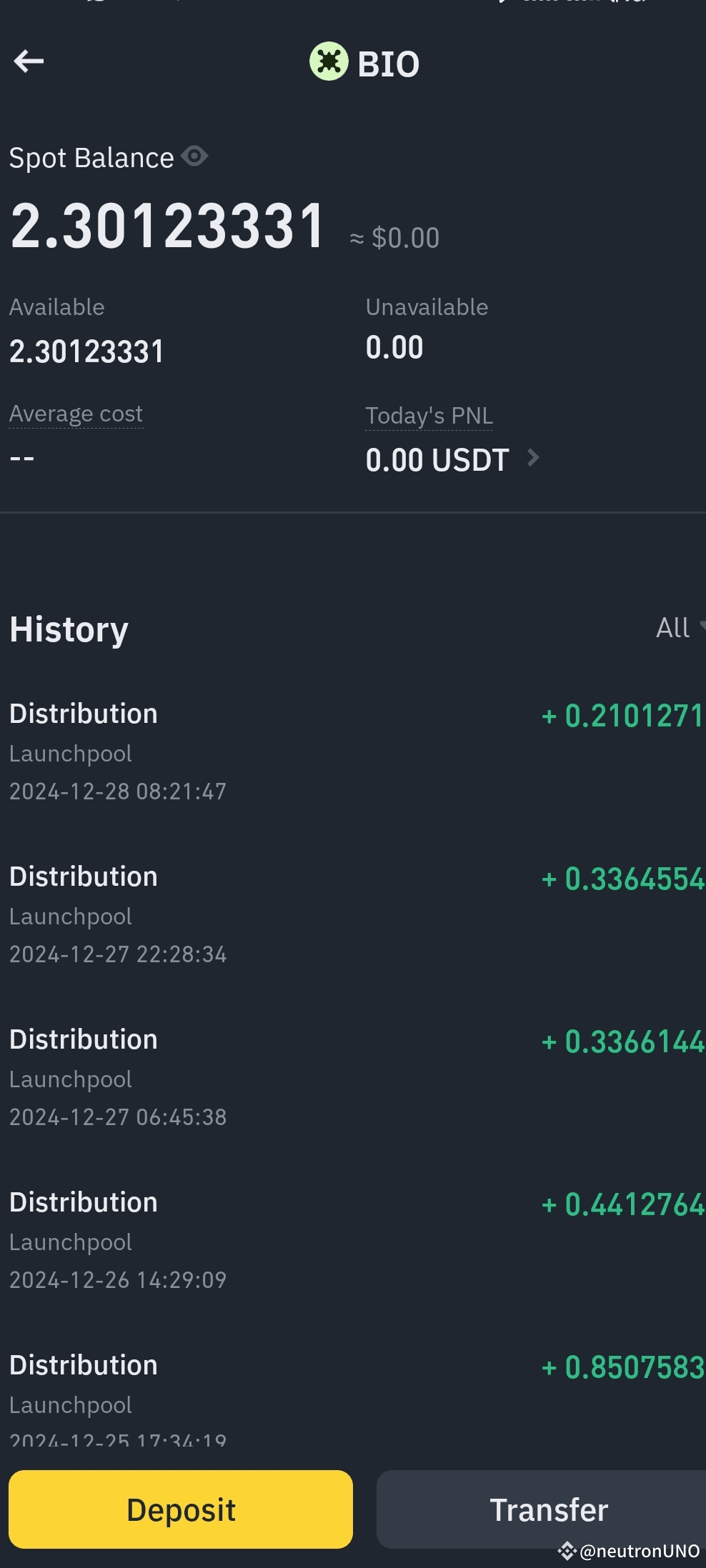Open Today's PNL details chevron
Viewport: 706px width, 1568px height.
tap(532, 457)
